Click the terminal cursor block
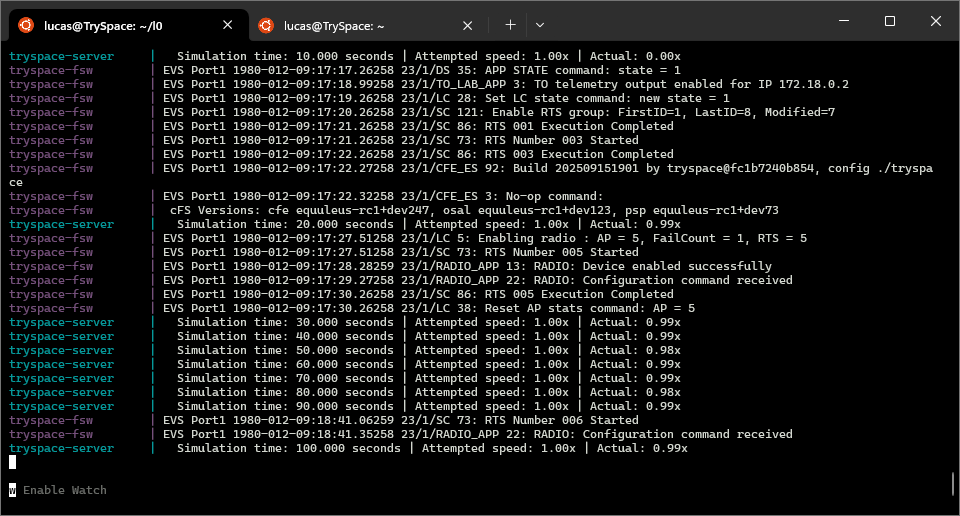Image resolution: width=960 pixels, height=516 pixels. [12, 462]
